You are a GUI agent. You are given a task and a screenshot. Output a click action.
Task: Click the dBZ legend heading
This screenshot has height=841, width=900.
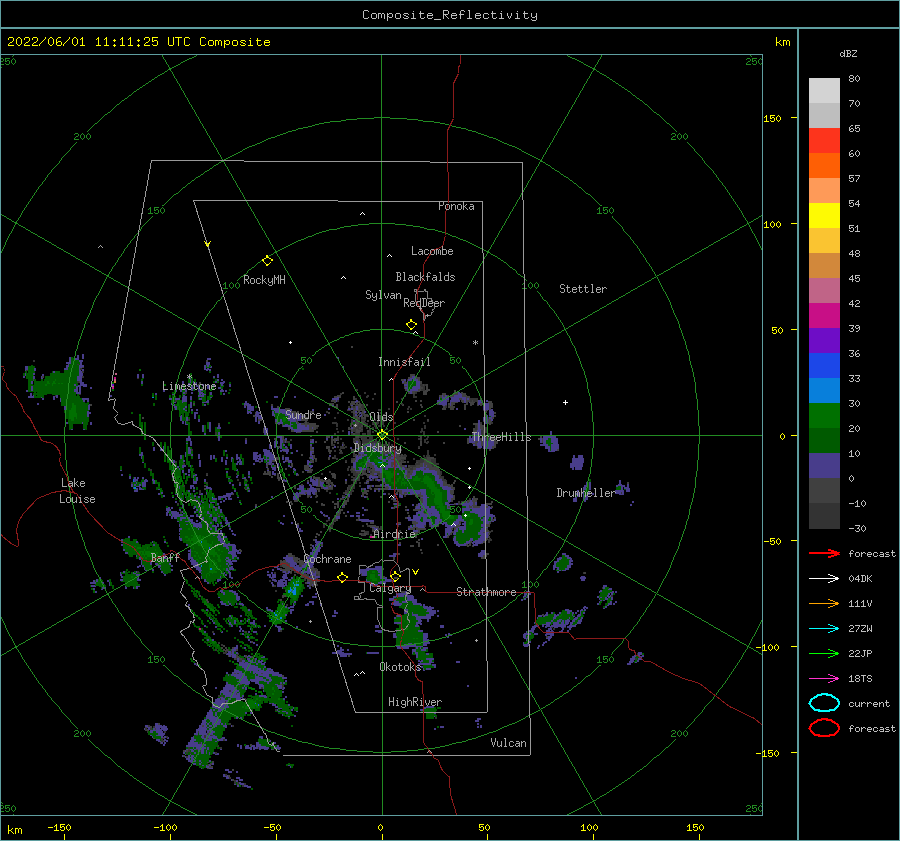pos(848,54)
